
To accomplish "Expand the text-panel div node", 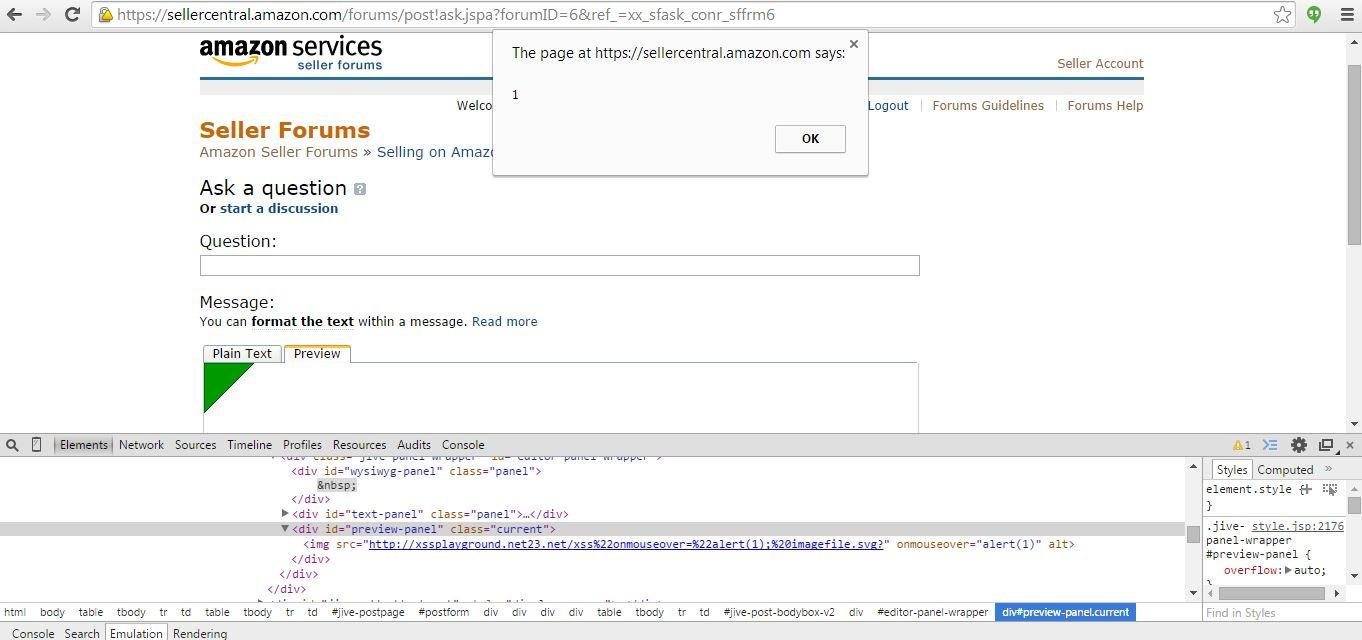I will click(x=285, y=514).
